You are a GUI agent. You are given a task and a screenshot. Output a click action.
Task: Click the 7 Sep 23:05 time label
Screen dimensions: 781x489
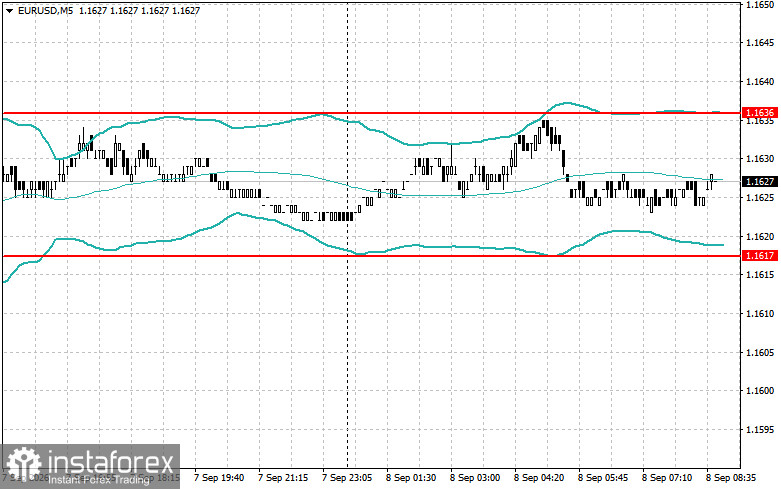click(347, 478)
